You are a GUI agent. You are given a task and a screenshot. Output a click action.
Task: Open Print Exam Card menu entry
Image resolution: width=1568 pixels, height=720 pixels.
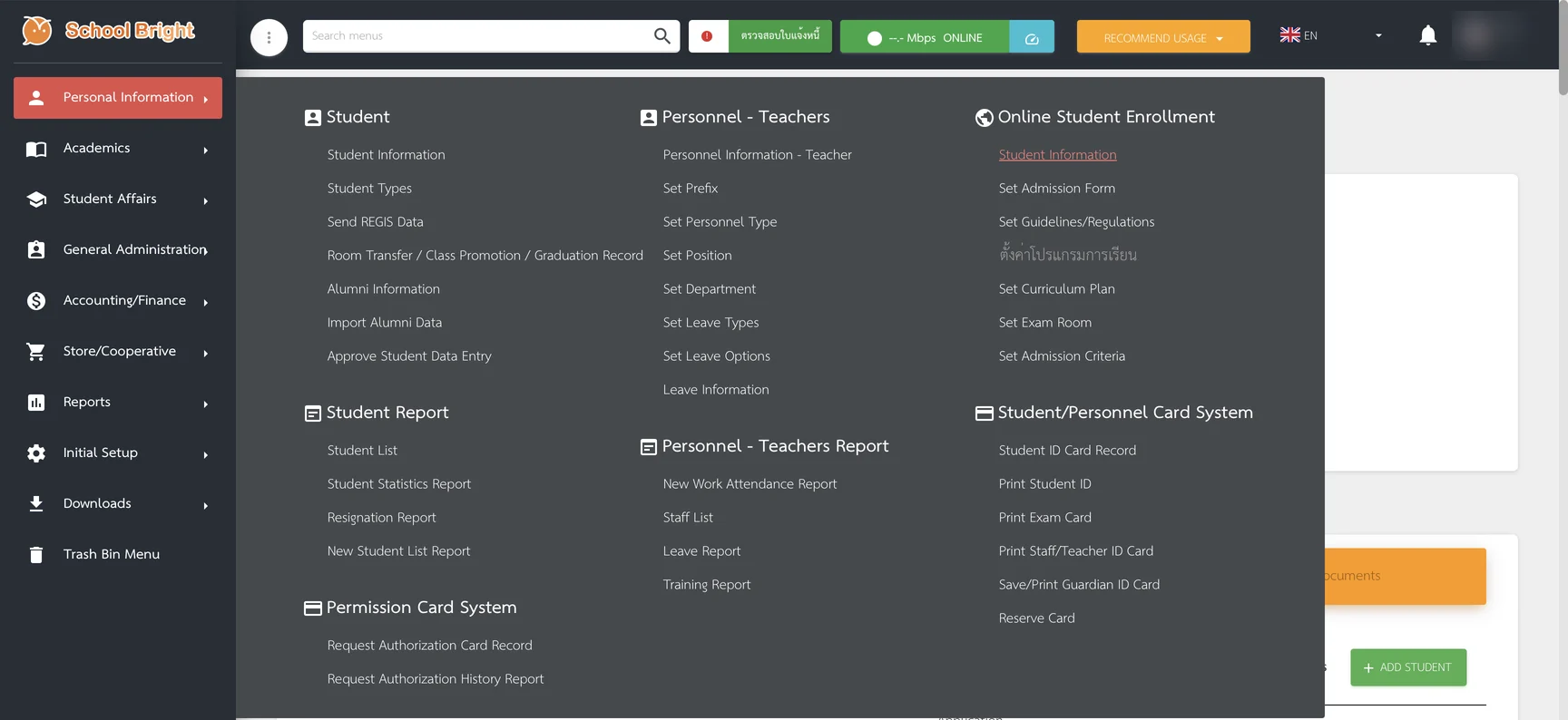click(1044, 518)
